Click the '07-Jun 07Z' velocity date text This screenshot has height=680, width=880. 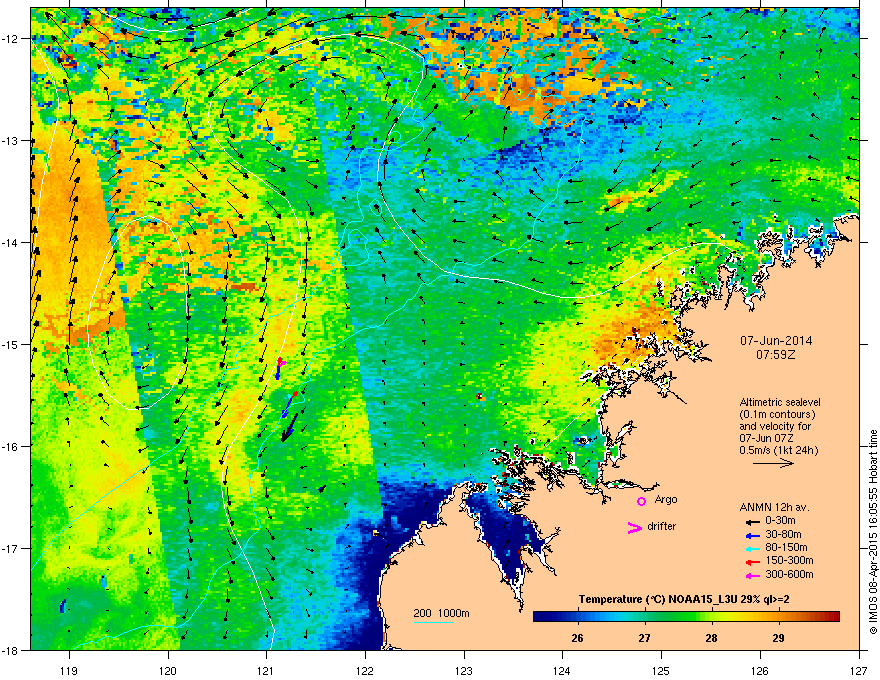coord(766,438)
